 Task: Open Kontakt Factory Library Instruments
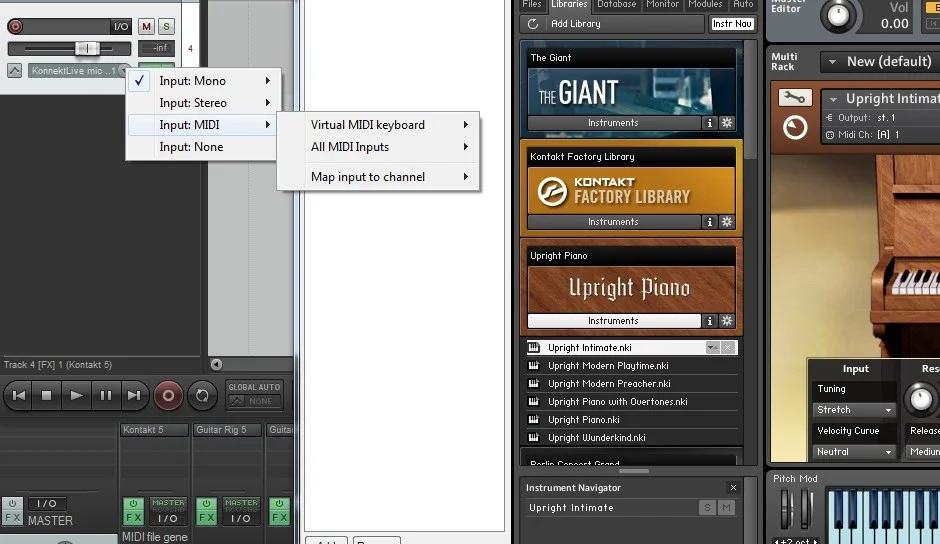pyautogui.click(x=614, y=222)
